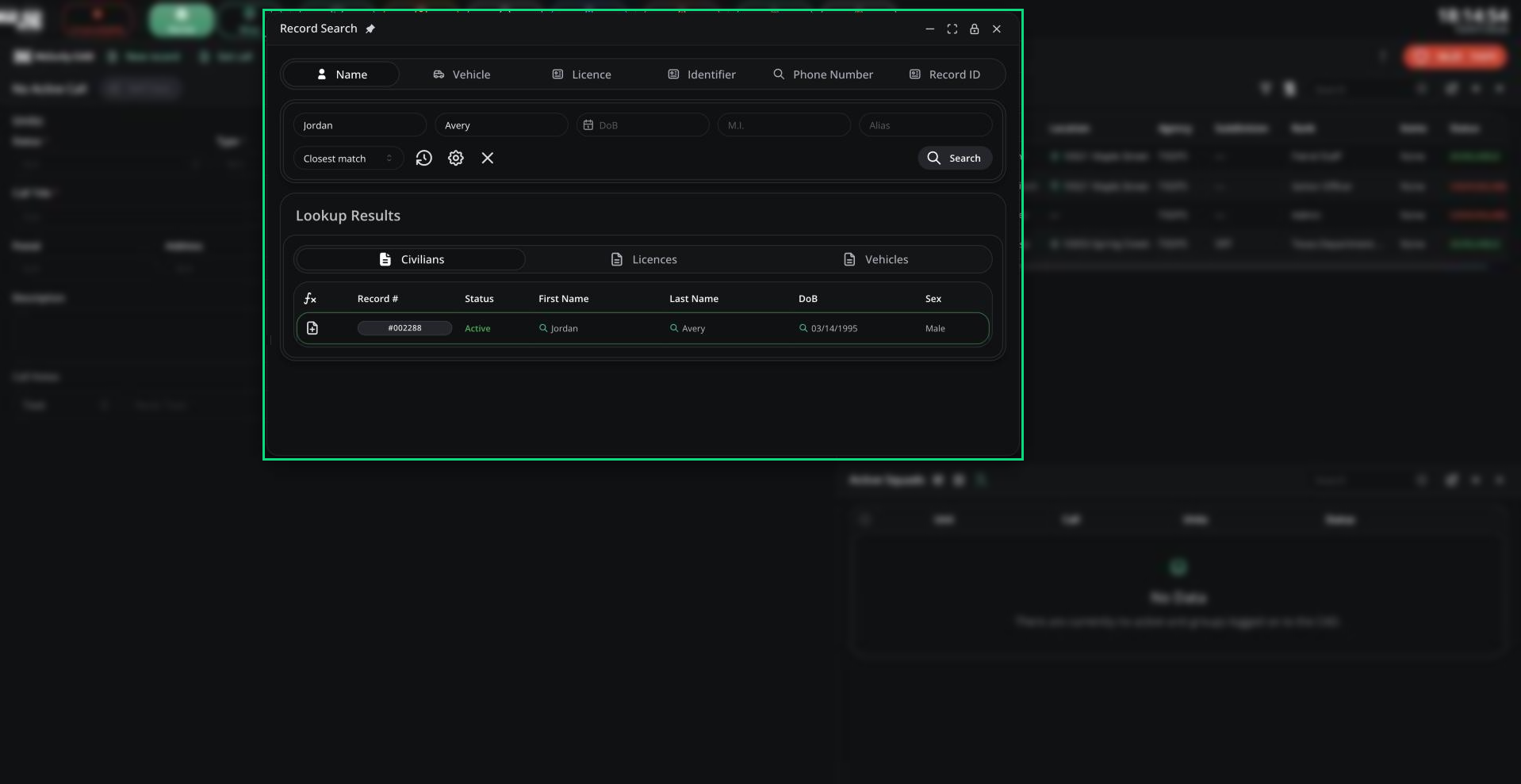Switch to Record ID search tab
1521x784 pixels.
coord(944,75)
